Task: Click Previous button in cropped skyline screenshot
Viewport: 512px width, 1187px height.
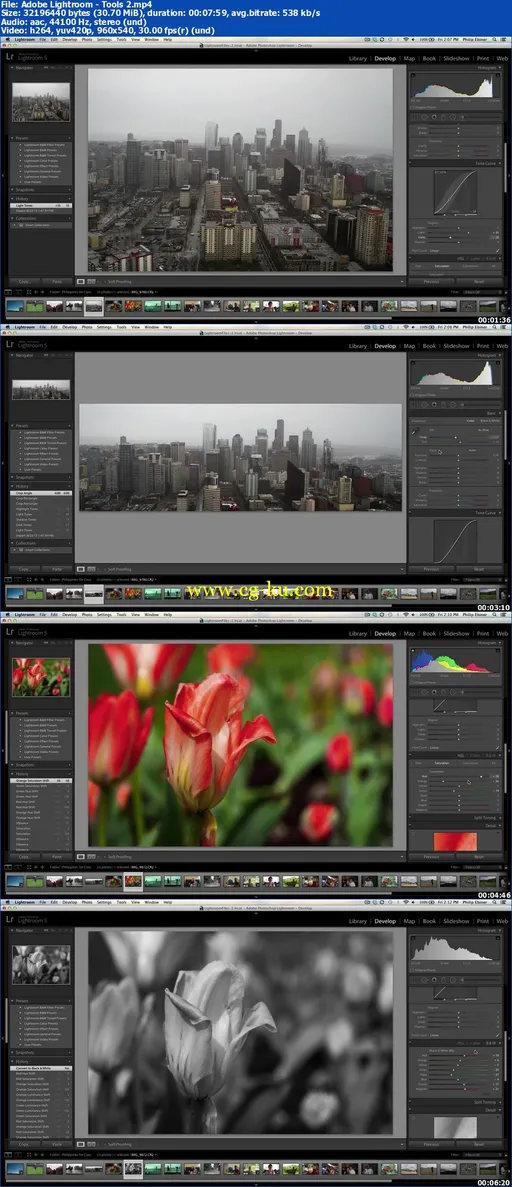Action: [x=431, y=569]
